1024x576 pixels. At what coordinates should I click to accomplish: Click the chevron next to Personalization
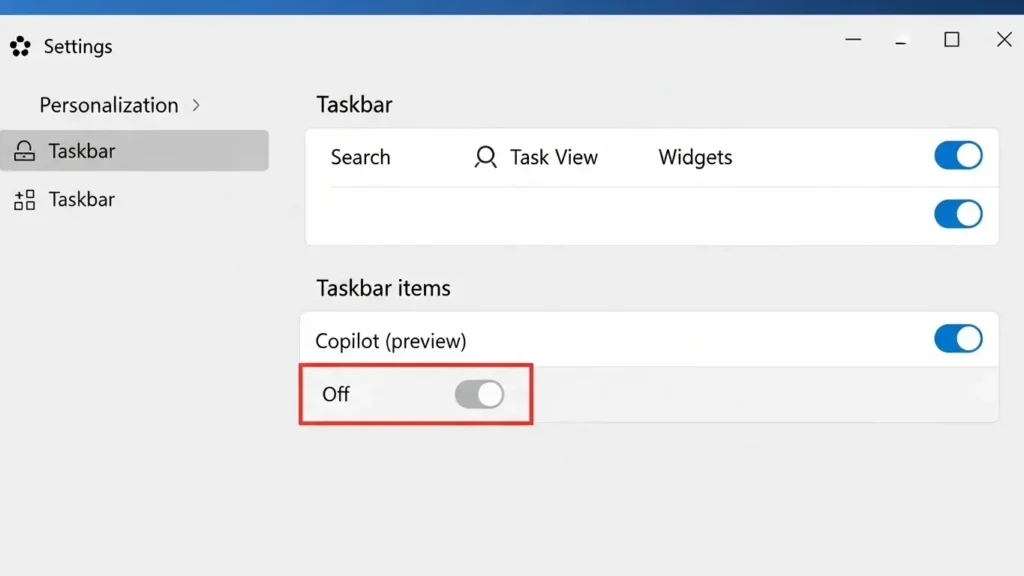[196, 104]
